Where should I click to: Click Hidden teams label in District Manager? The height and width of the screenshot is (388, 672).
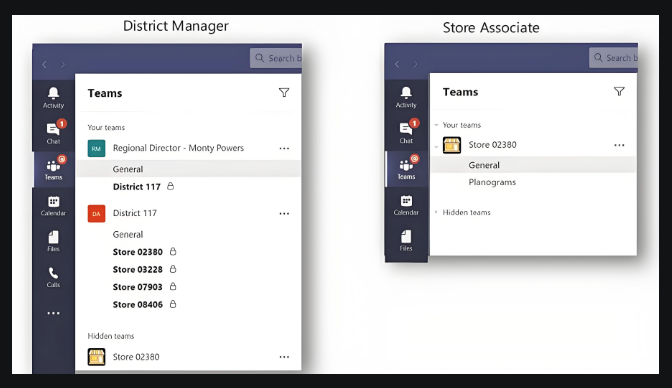click(111, 336)
